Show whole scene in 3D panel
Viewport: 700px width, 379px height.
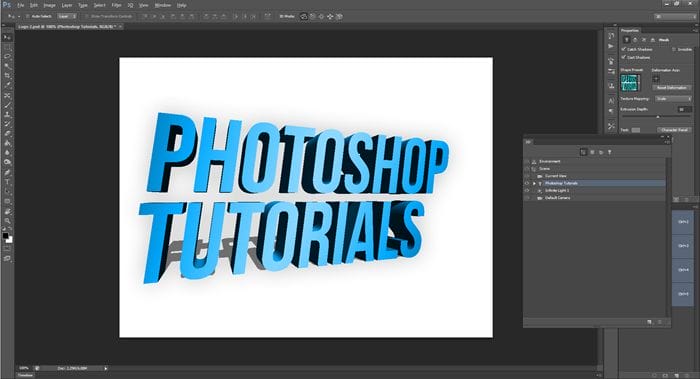(583, 152)
